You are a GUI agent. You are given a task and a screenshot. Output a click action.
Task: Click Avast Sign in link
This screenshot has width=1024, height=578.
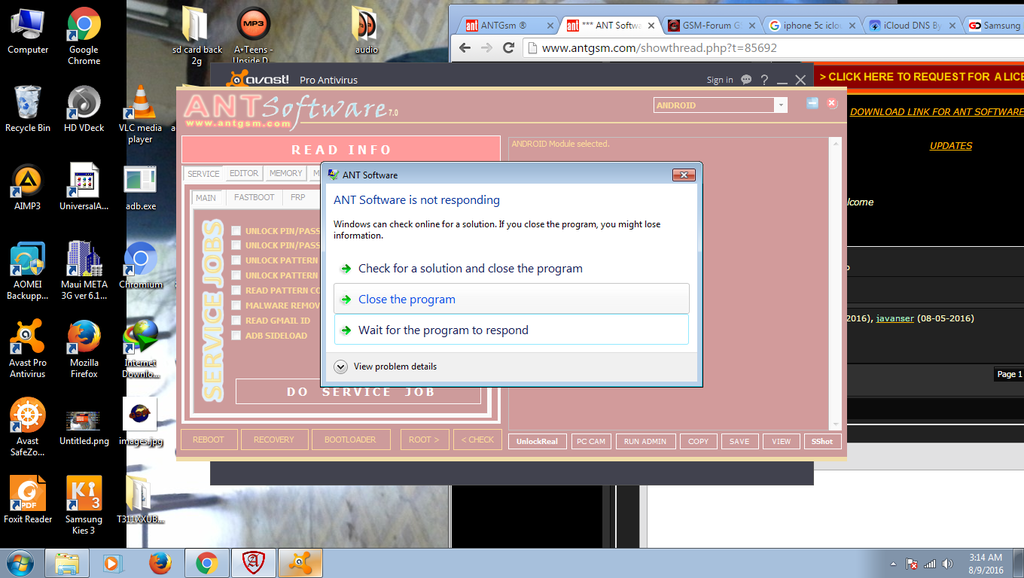tap(720, 80)
